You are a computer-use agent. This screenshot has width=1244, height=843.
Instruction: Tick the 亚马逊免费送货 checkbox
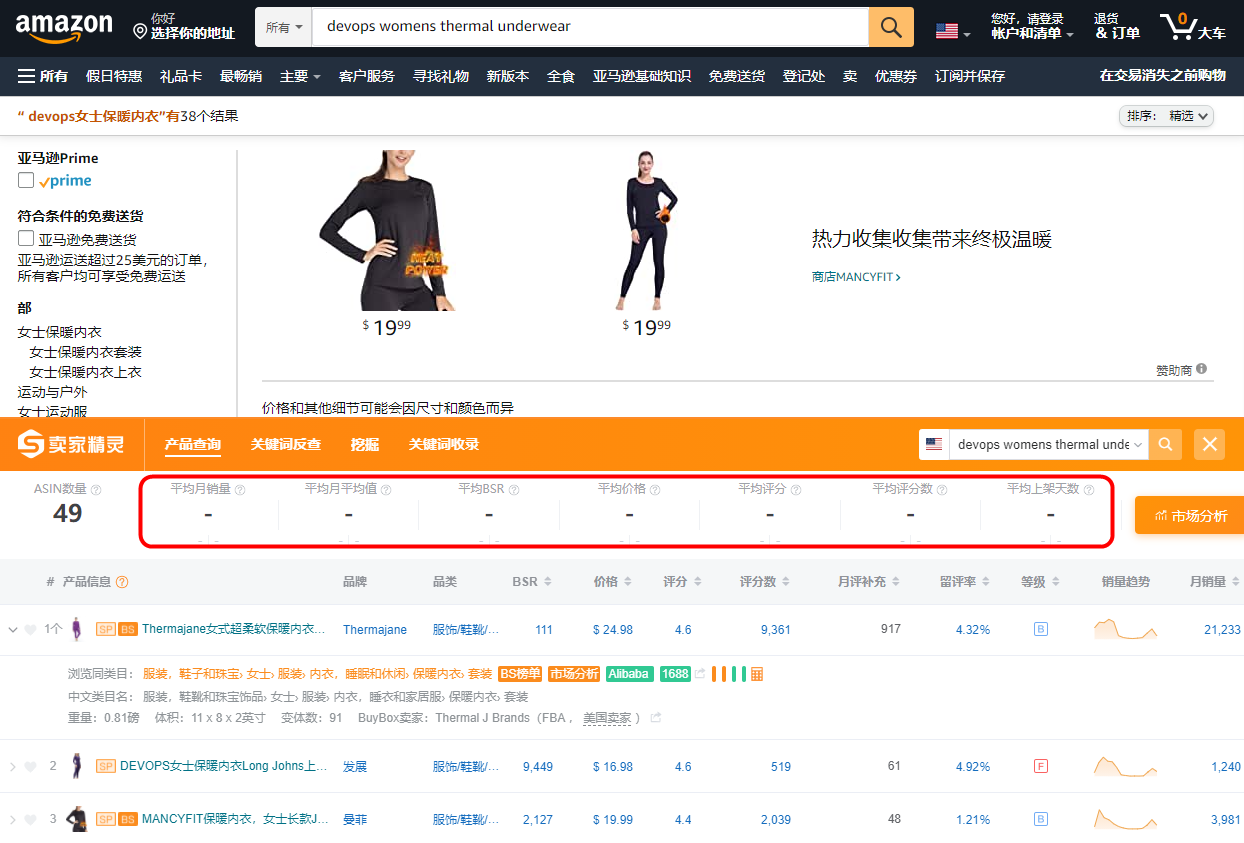coord(26,239)
